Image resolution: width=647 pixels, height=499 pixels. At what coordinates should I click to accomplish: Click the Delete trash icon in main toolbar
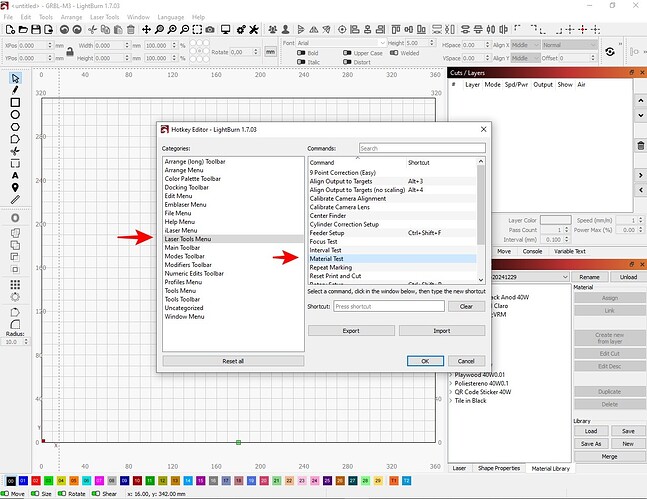(x=131, y=29)
